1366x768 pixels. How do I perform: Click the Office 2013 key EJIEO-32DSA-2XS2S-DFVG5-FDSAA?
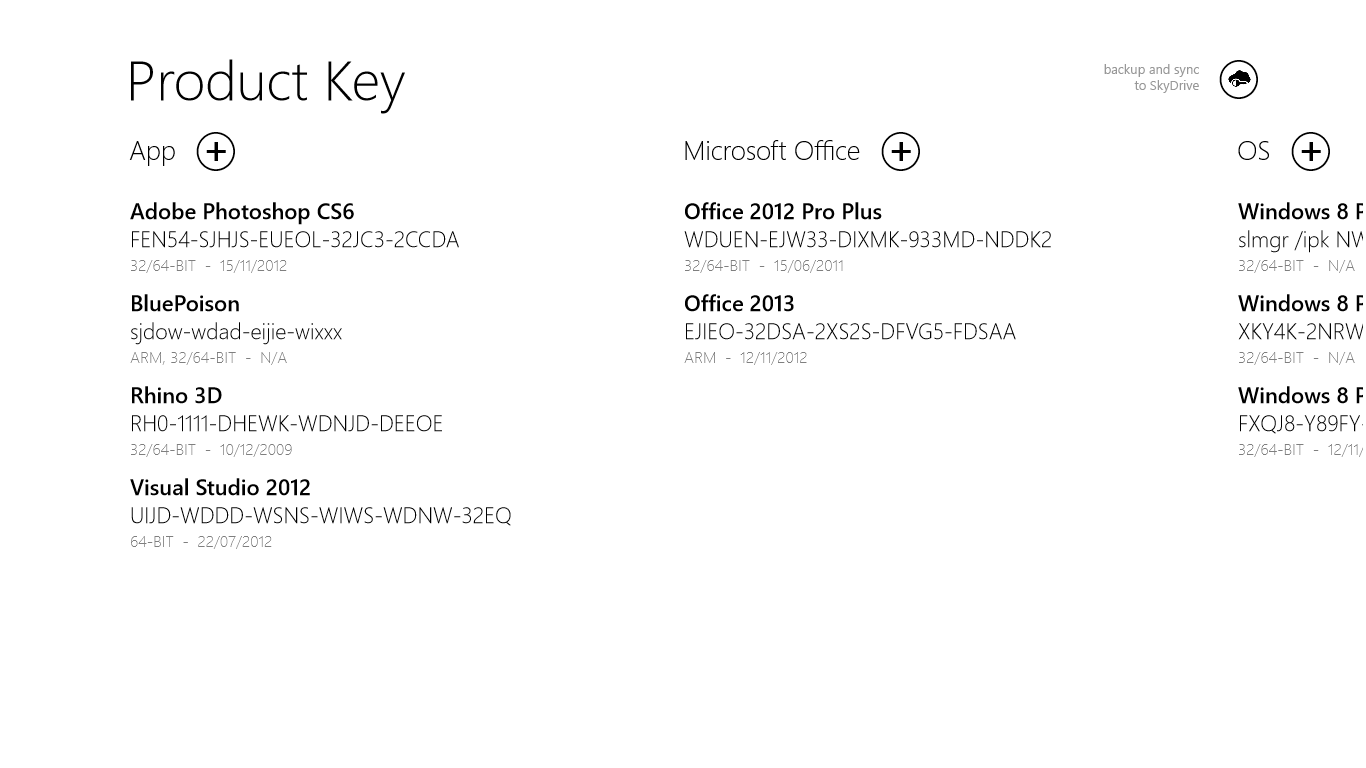point(849,332)
